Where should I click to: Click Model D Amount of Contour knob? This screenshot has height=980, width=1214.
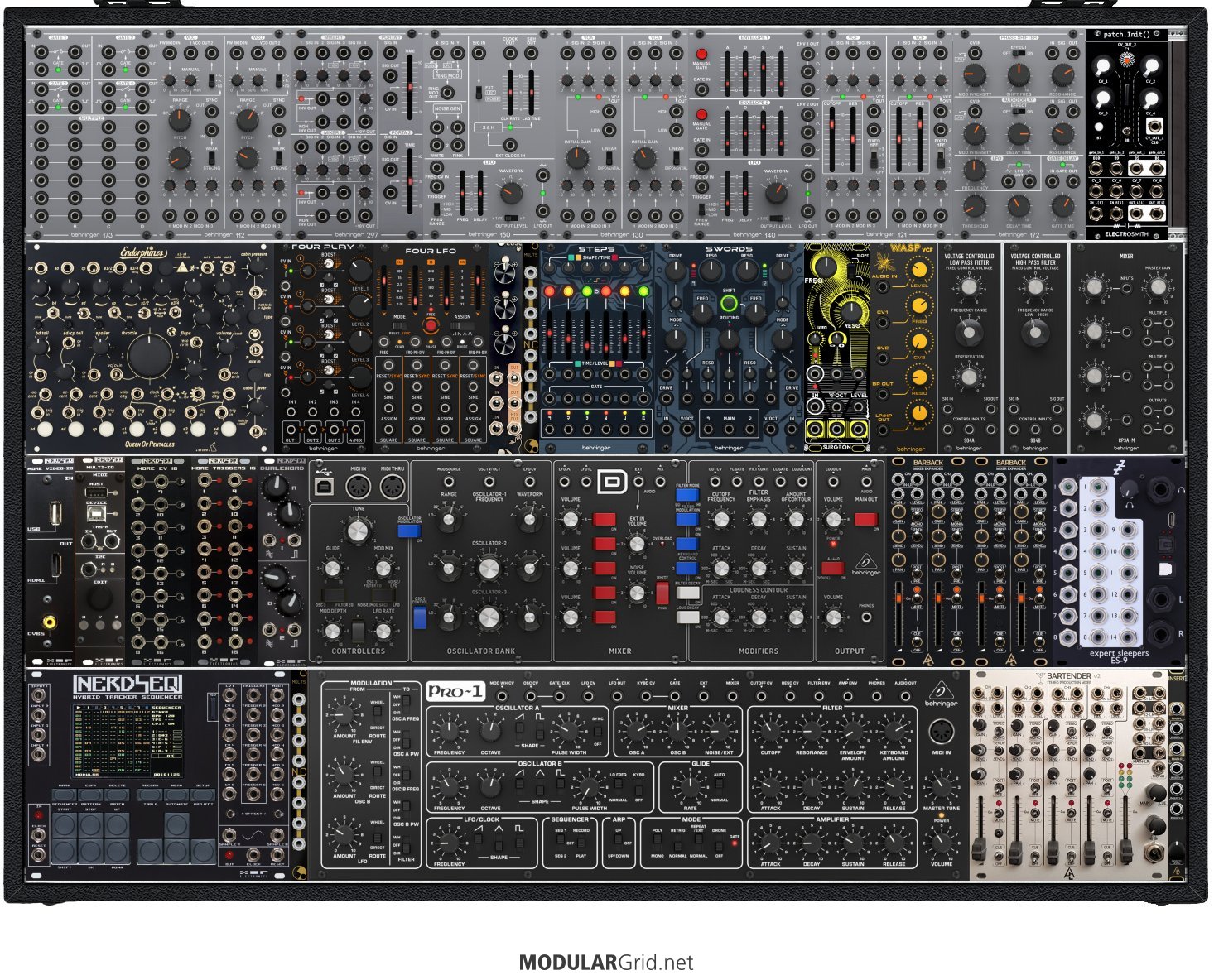coord(796,520)
